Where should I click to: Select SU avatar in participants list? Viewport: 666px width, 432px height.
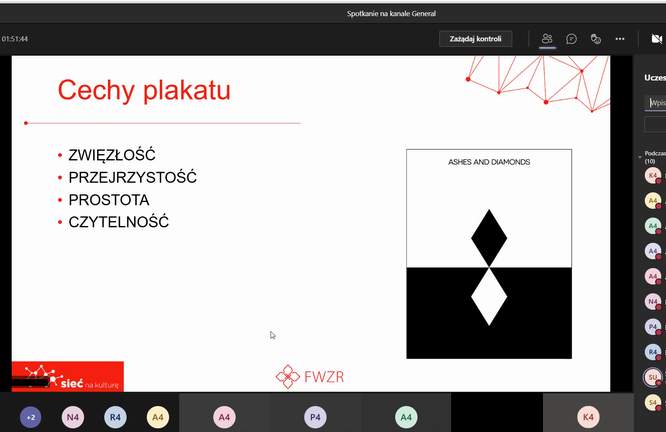(653, 377)
